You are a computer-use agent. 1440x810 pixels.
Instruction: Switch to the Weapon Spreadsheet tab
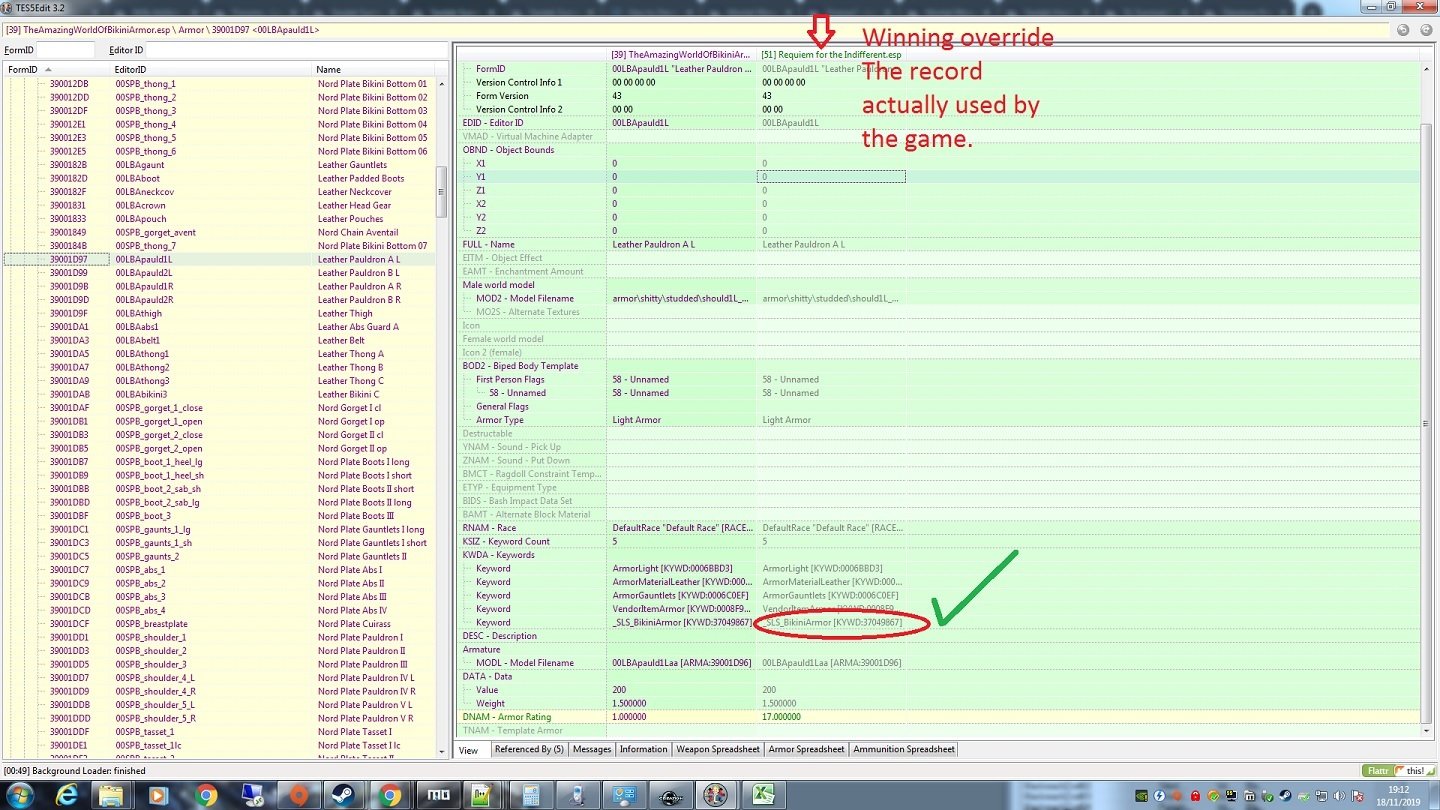[x=717, y=749]
